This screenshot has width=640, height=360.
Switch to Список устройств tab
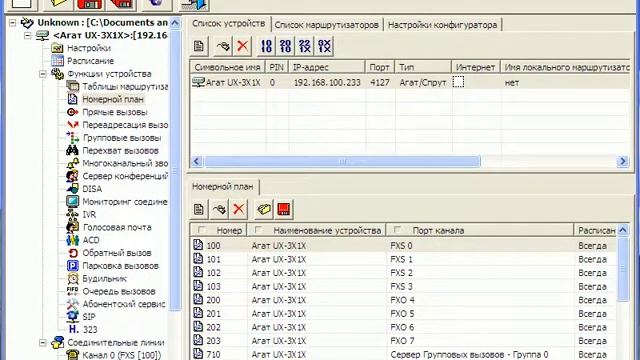click(x=229, y=24)
